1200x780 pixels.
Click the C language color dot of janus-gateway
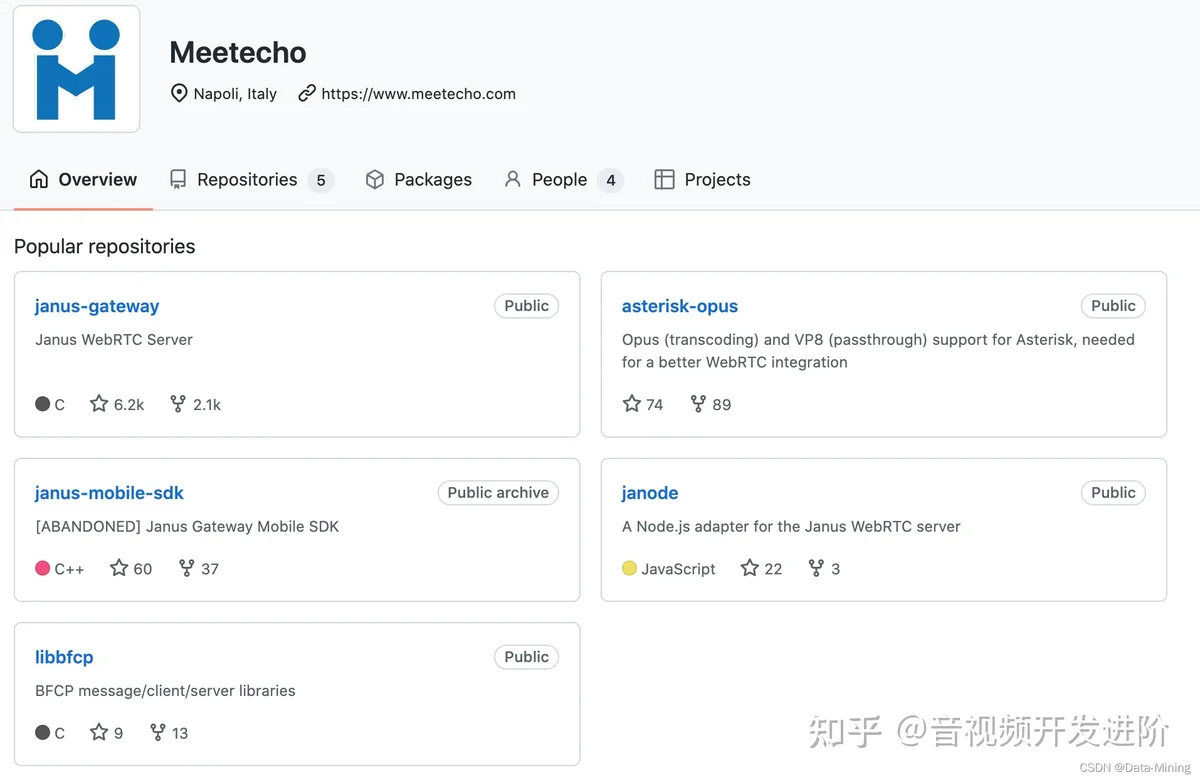tap(43, 404)
